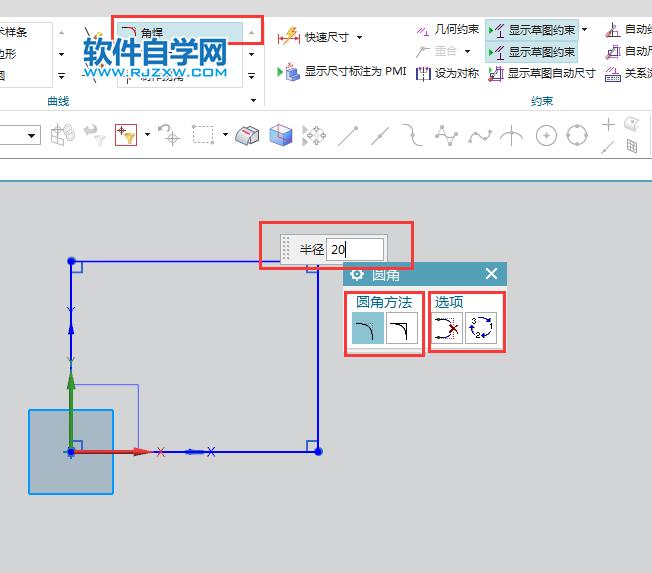Click the 半径 radius input field

355,249
